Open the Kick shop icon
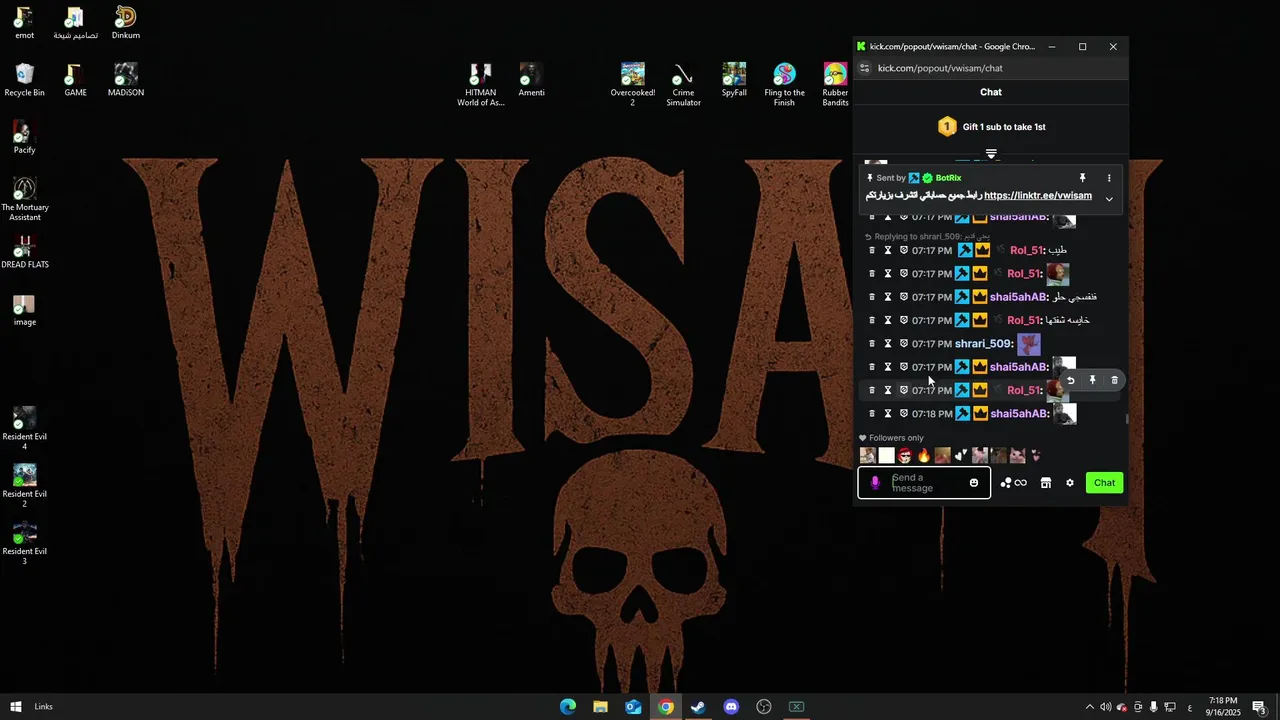This screenshot has width=1280, height=720. tap(1046, 483)
